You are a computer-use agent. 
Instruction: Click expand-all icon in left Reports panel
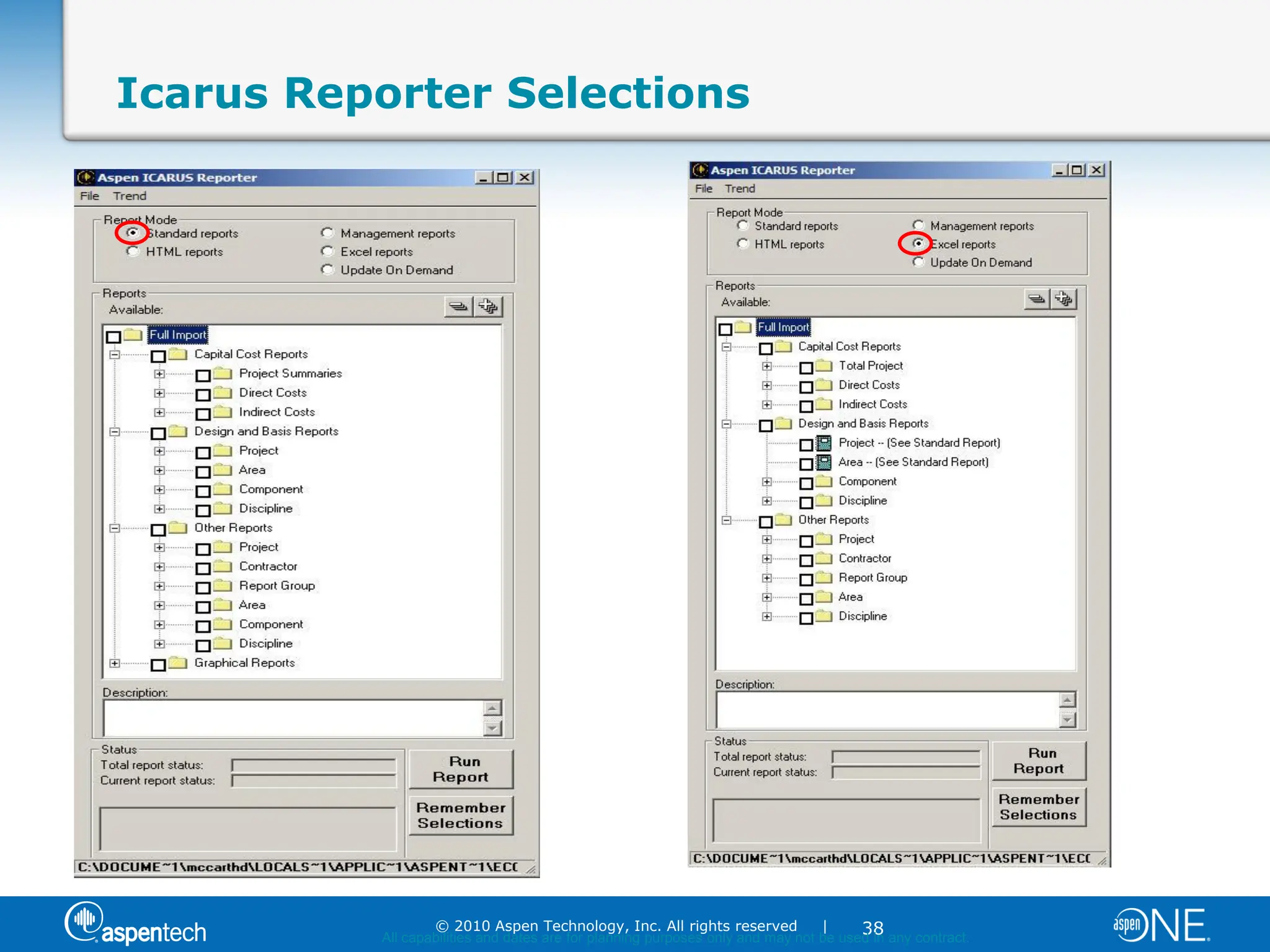coord(489,306)
